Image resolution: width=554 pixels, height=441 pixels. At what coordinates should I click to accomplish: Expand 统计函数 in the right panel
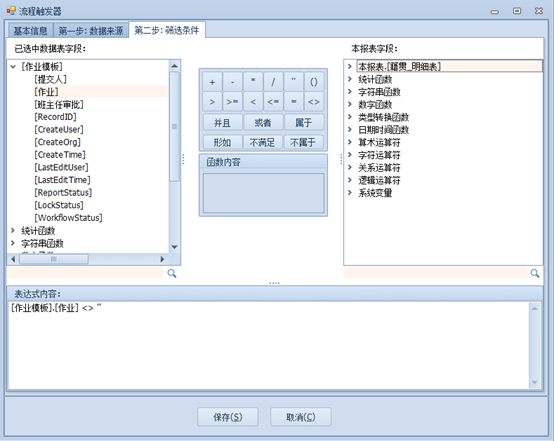349,79
